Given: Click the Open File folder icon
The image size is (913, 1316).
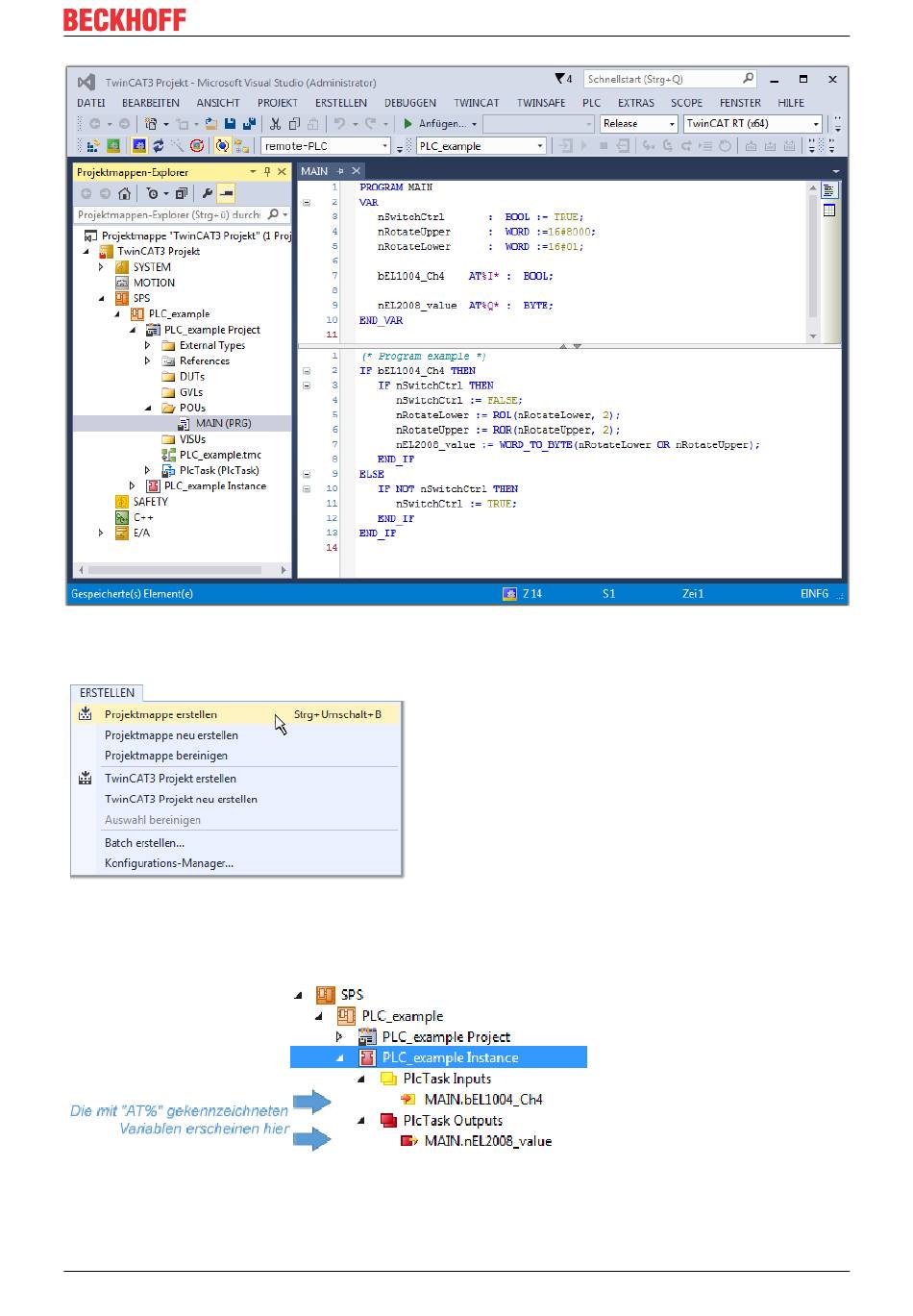Looking at the screenshot, I should 211,124.
